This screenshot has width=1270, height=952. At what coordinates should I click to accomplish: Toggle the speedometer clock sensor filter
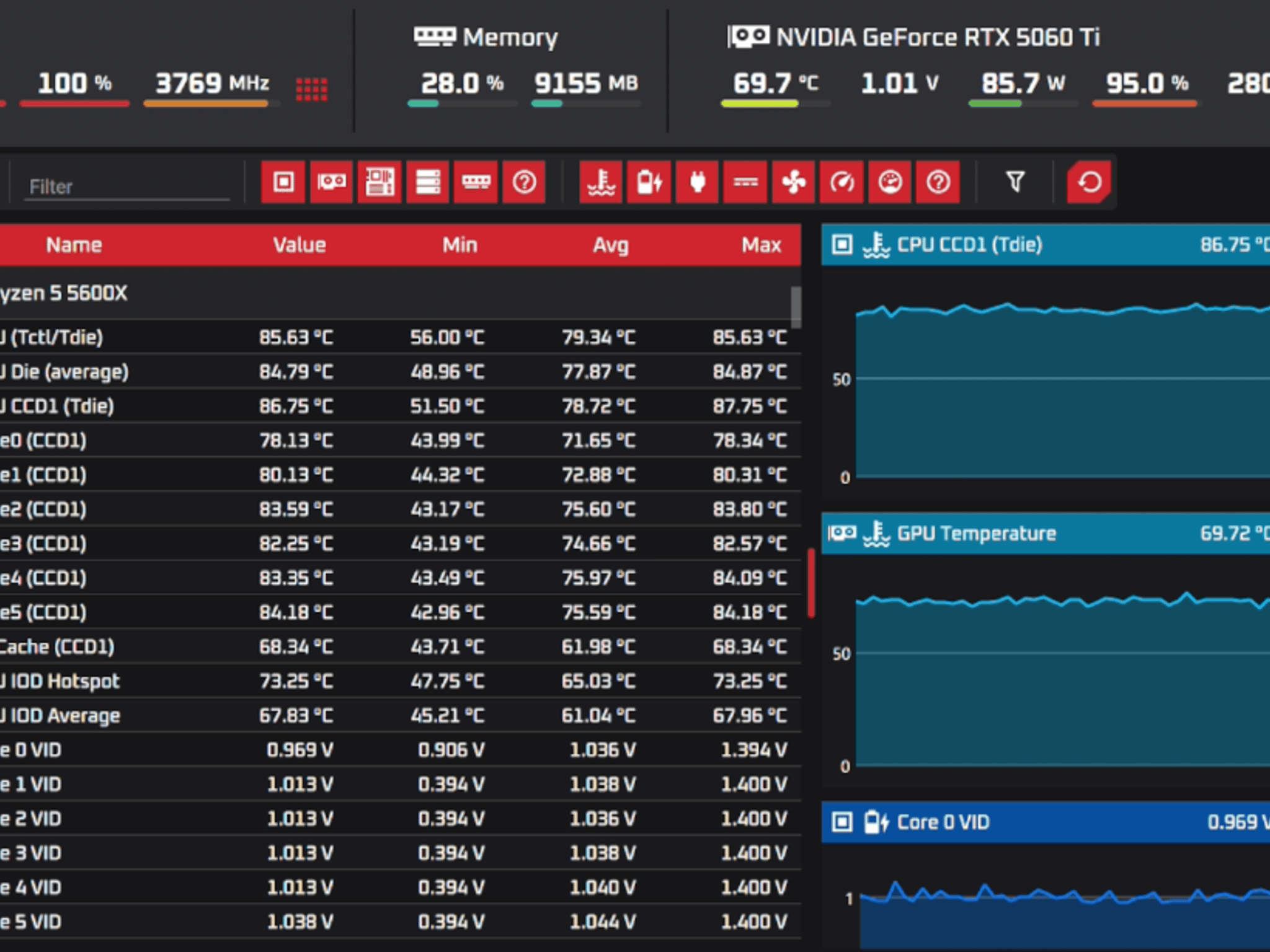tap(841, 182)
